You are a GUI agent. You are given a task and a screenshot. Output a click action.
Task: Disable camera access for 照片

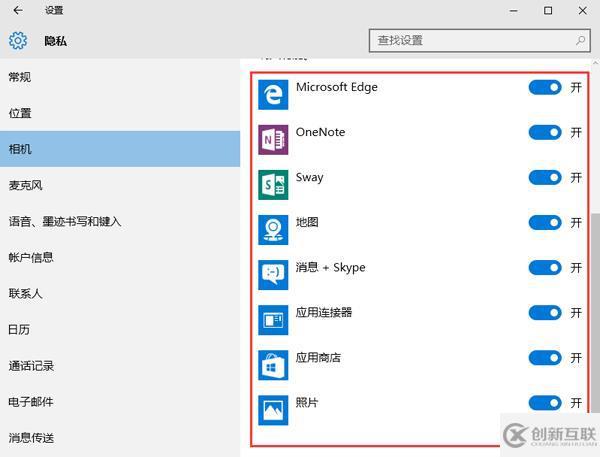[x=545, y=403]
